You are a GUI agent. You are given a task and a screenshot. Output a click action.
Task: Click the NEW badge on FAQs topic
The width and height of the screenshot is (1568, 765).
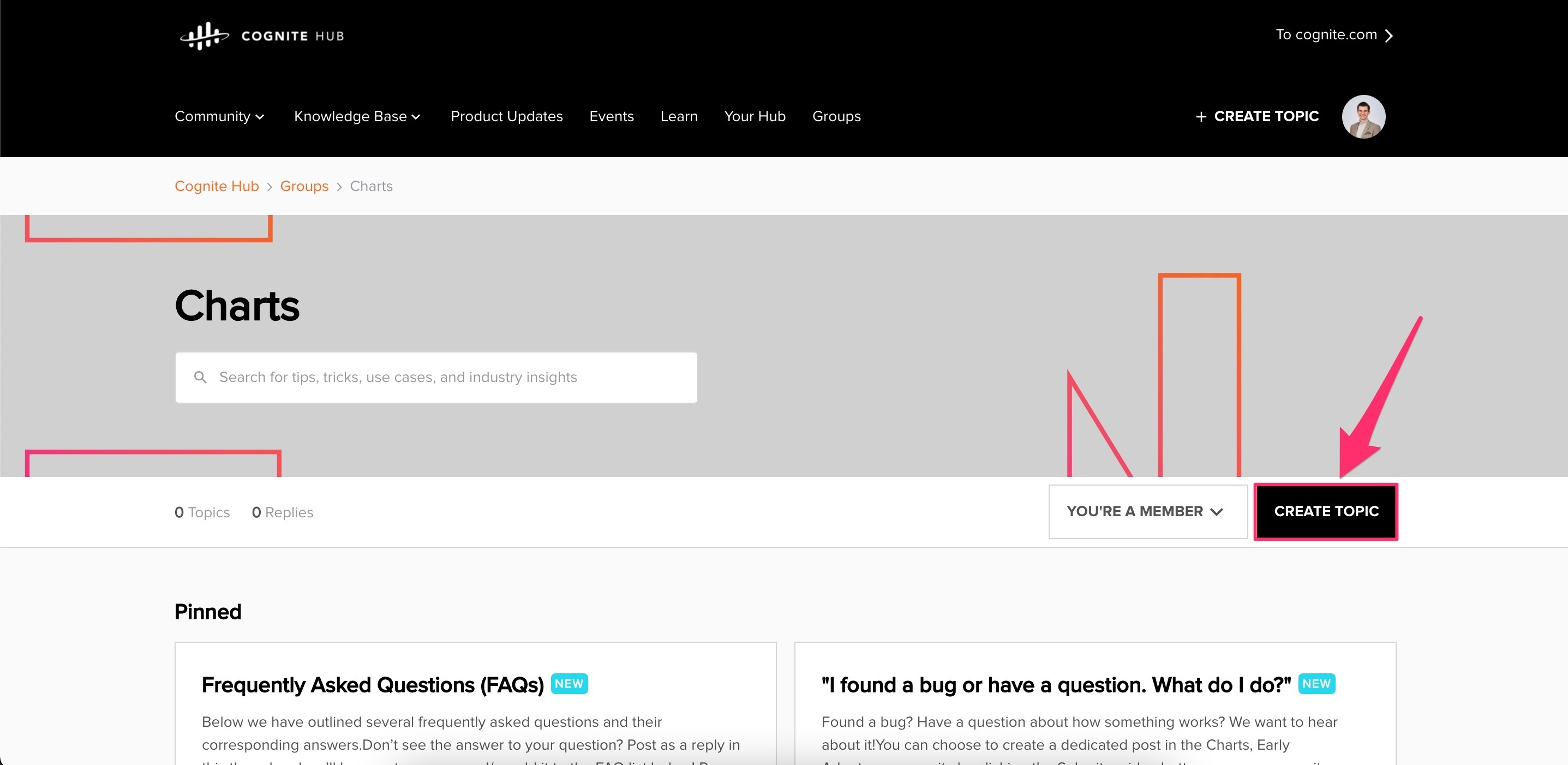[569, 684]
